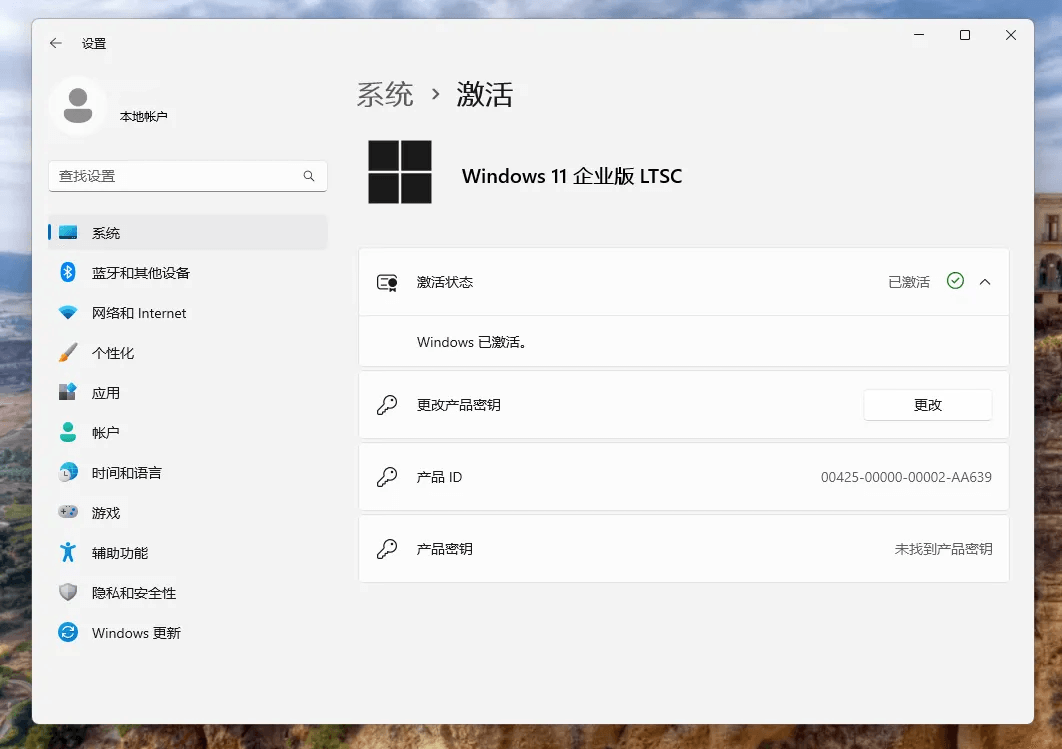Select the System monitor icon in sidebar
The height and width of the screenshot is (749, 1062).
coord(68,232)
